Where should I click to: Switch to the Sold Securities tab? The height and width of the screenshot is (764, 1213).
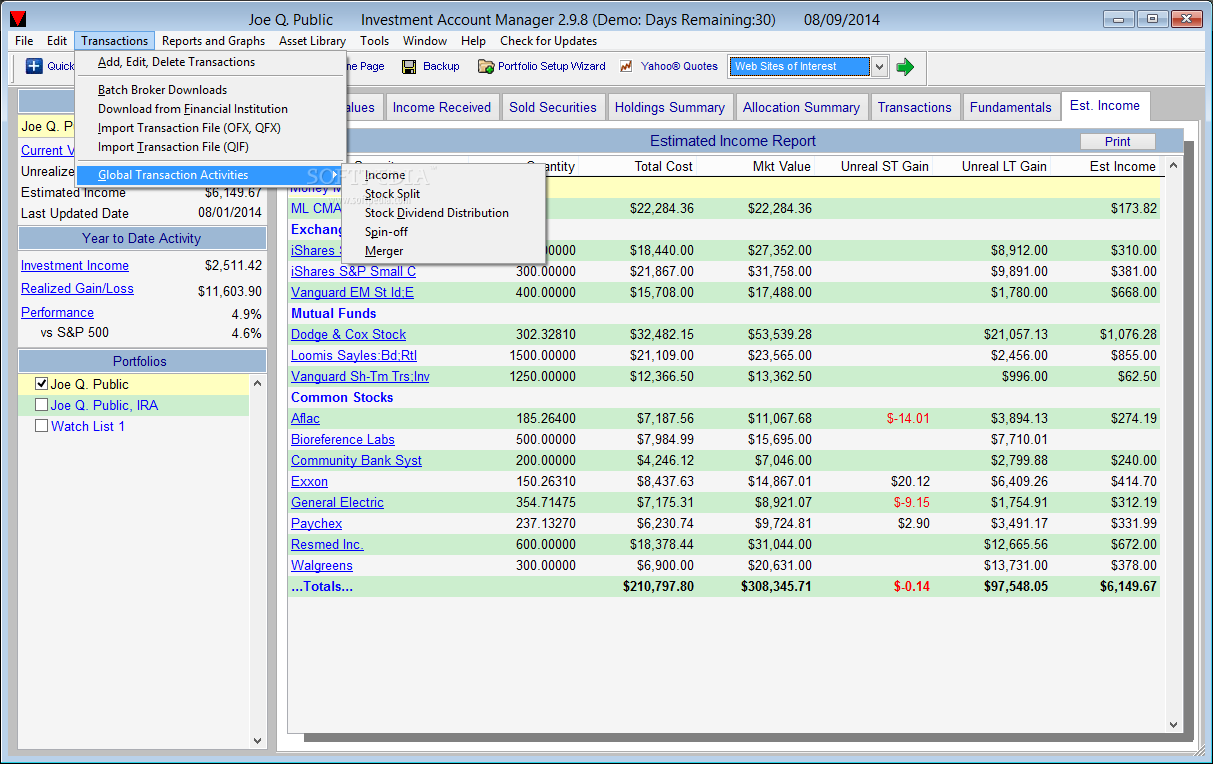pos(553,107)
